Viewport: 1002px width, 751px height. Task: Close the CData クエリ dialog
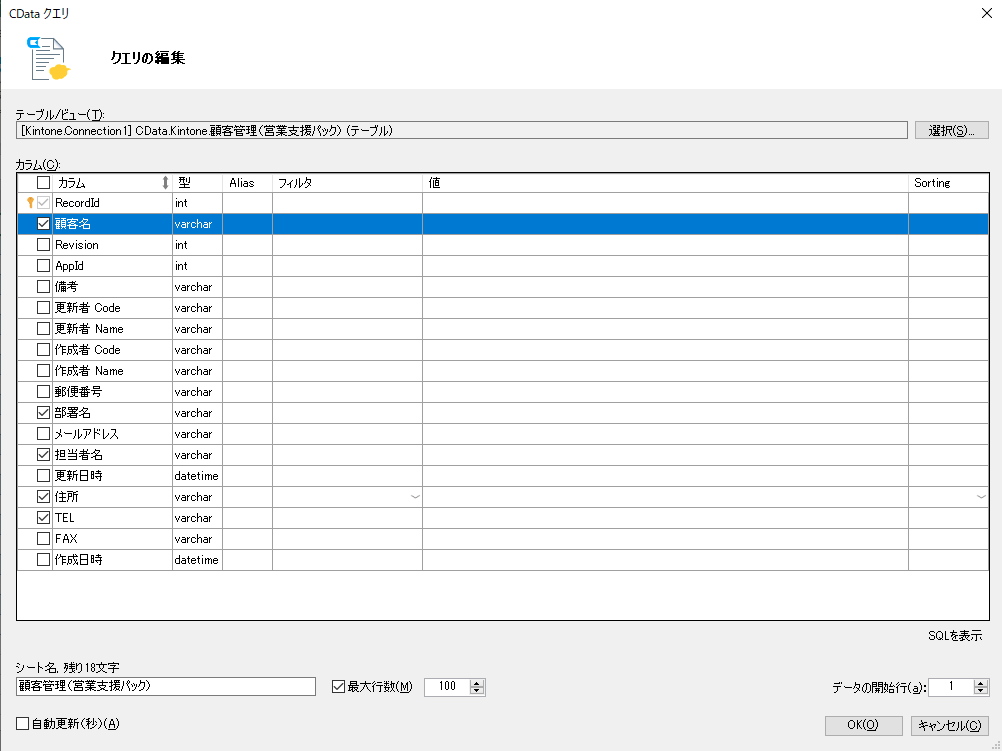(x=987, y=13)
